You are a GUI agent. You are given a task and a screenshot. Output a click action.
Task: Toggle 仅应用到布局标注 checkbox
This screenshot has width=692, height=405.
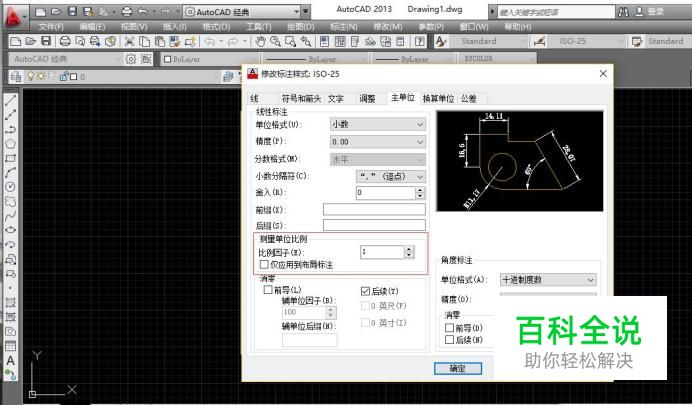click(x=264, y=265)
